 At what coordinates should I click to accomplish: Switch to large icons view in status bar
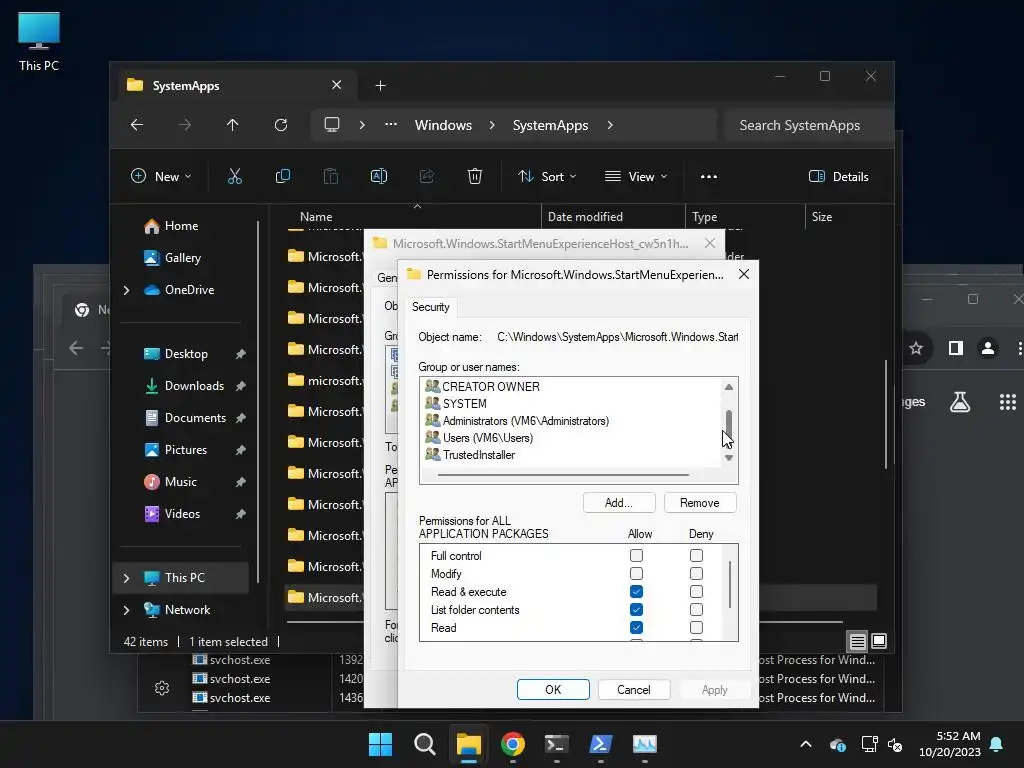coord(879,641)
